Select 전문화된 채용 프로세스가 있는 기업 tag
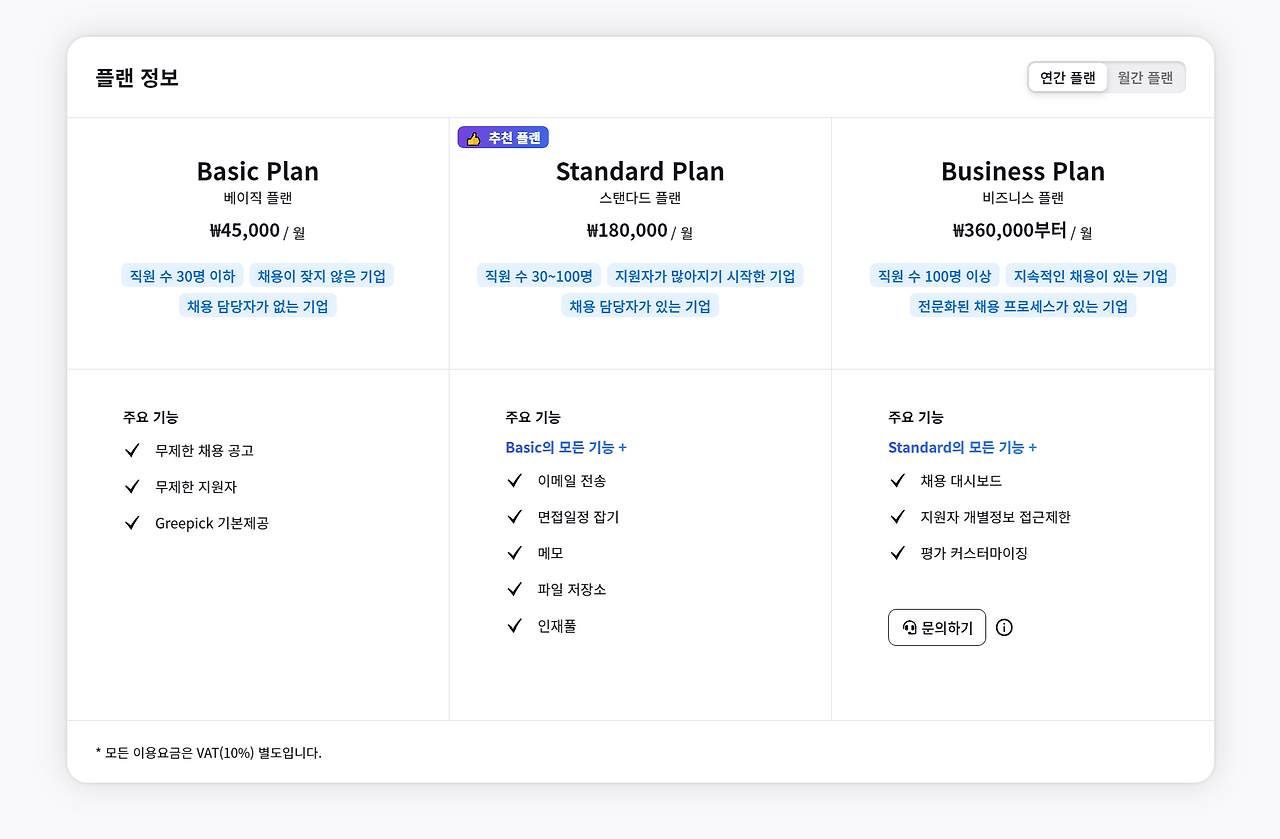This screenshot has width=1280, height=839. pyautogui.click(x=1023, y=306)
